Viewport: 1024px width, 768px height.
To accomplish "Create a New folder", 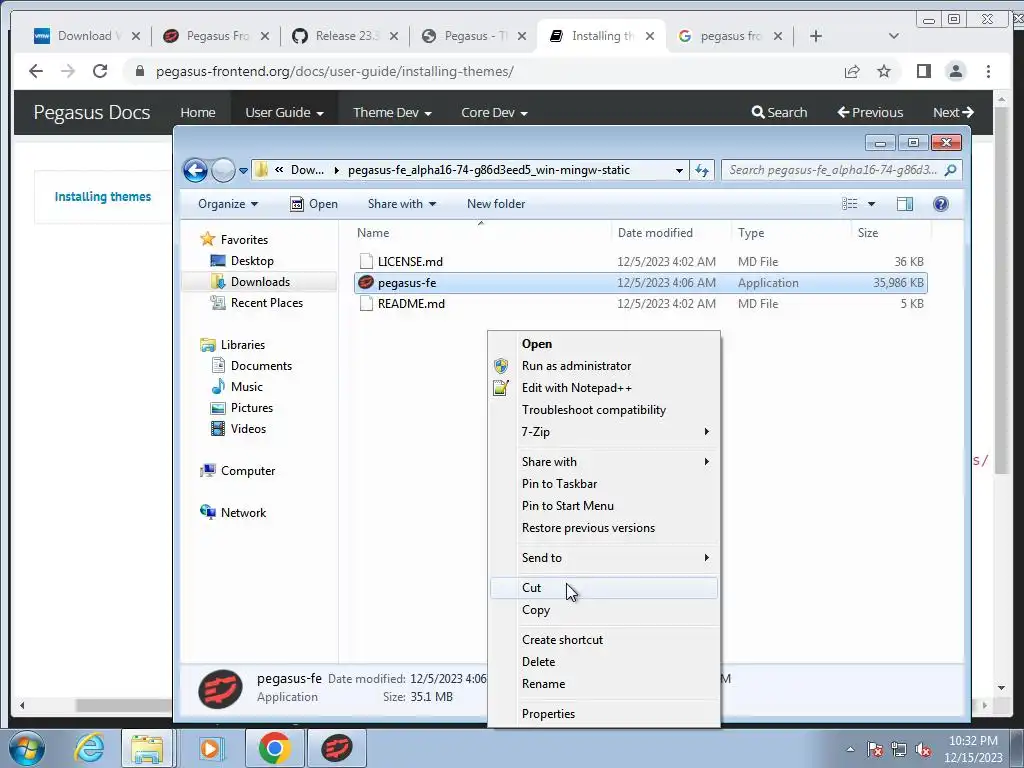I will pos(496,204).
